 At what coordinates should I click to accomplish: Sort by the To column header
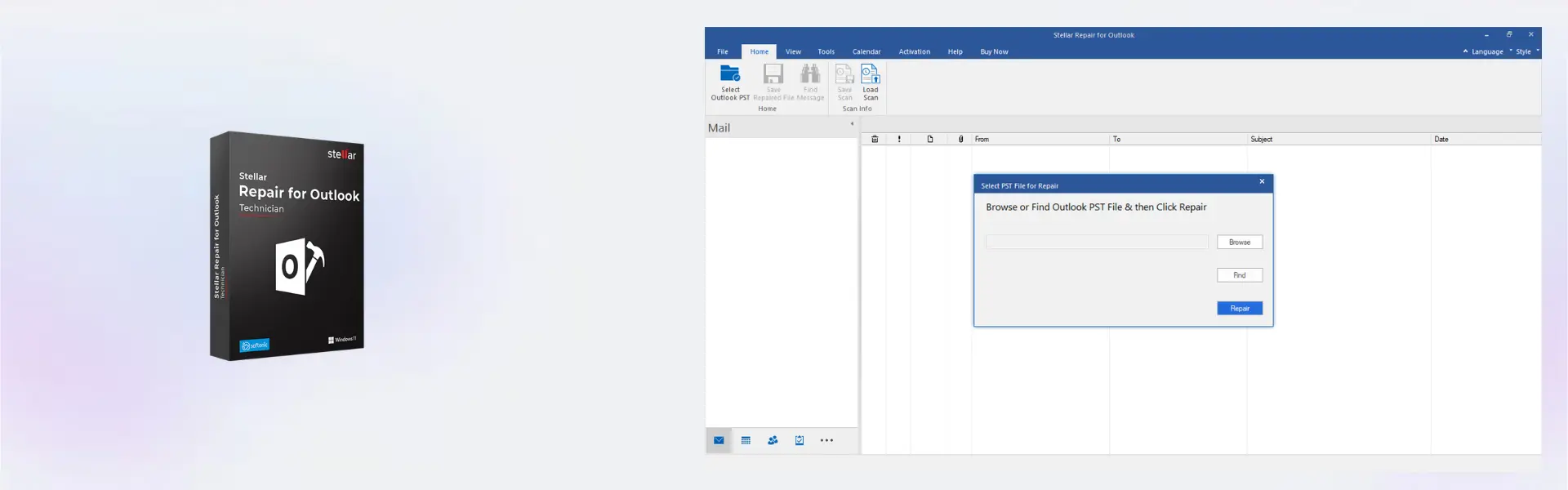point(1178,139)
